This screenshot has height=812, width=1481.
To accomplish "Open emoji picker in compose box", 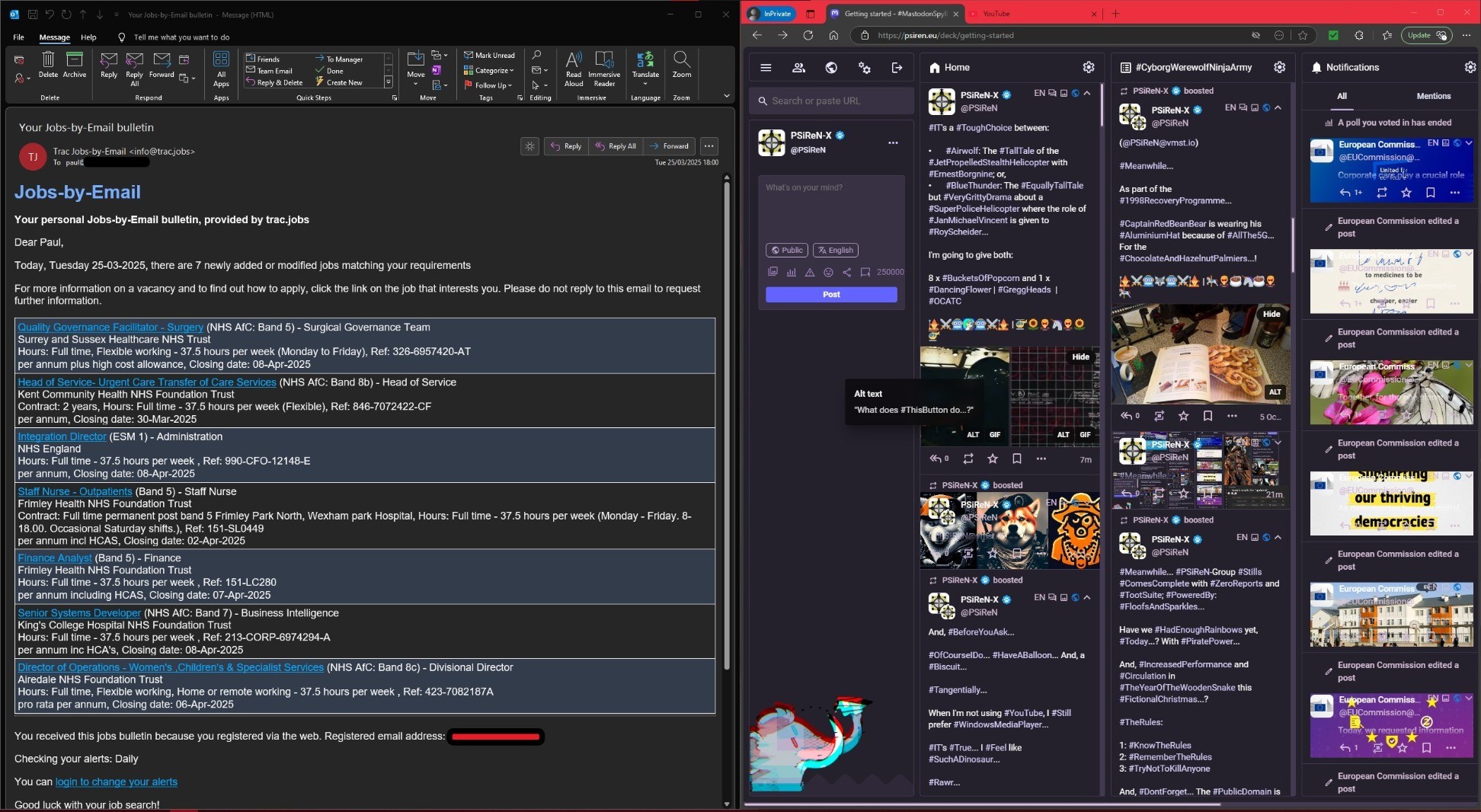I will 828,272.
